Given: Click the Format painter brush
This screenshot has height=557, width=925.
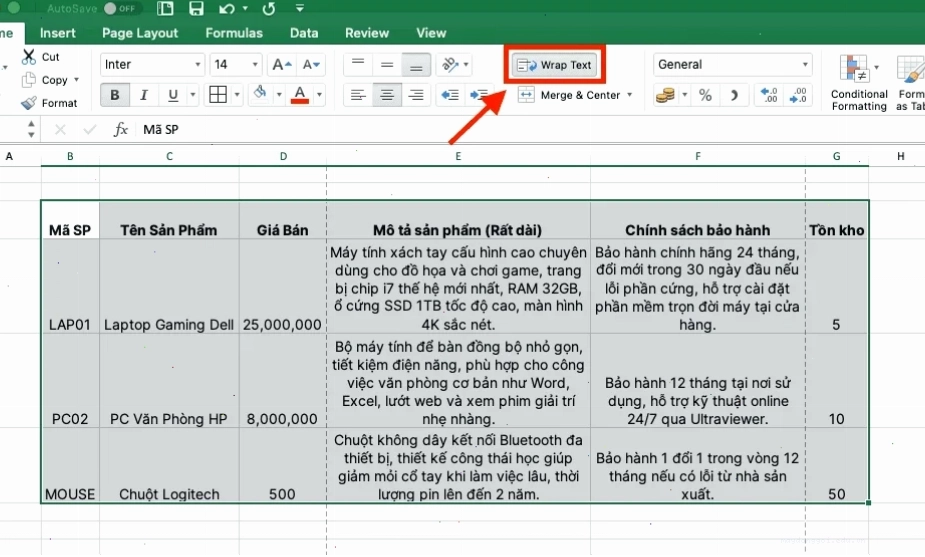Looking at the screenshot, I should coord(49,103).
